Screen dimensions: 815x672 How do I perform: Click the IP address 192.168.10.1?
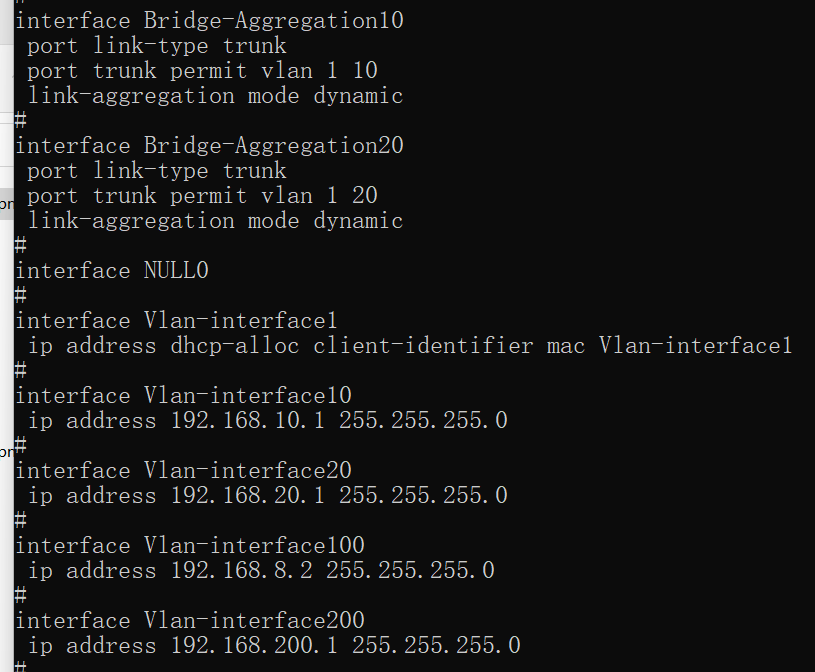coord(248,420)
